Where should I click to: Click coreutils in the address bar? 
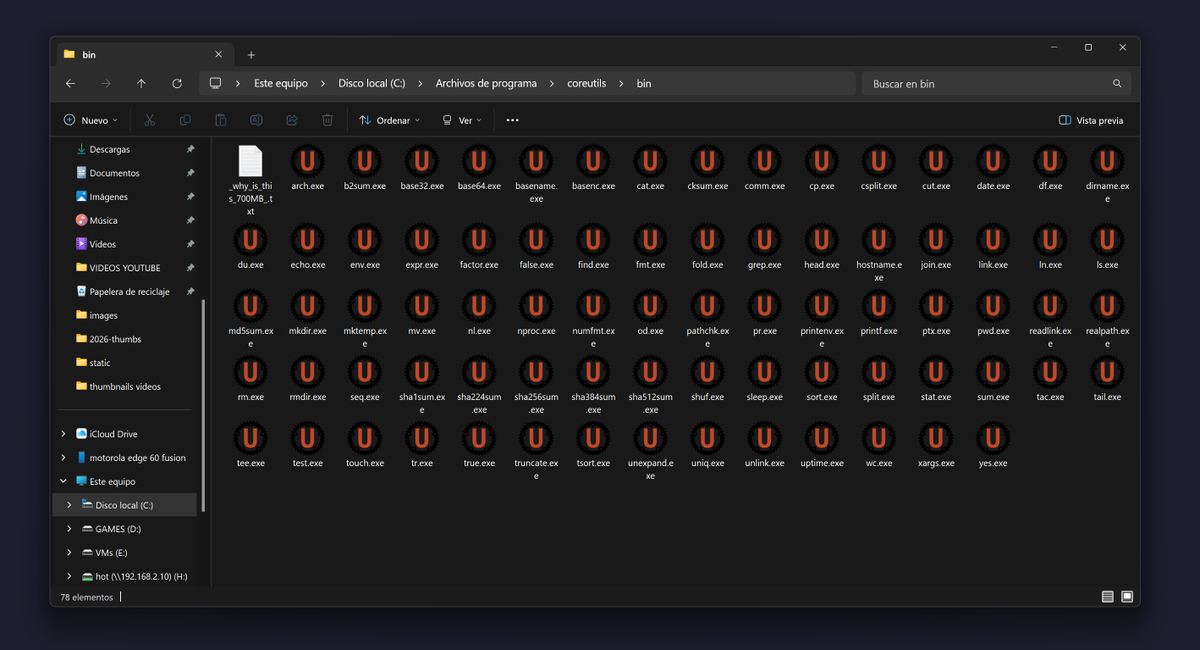(587, 84)
